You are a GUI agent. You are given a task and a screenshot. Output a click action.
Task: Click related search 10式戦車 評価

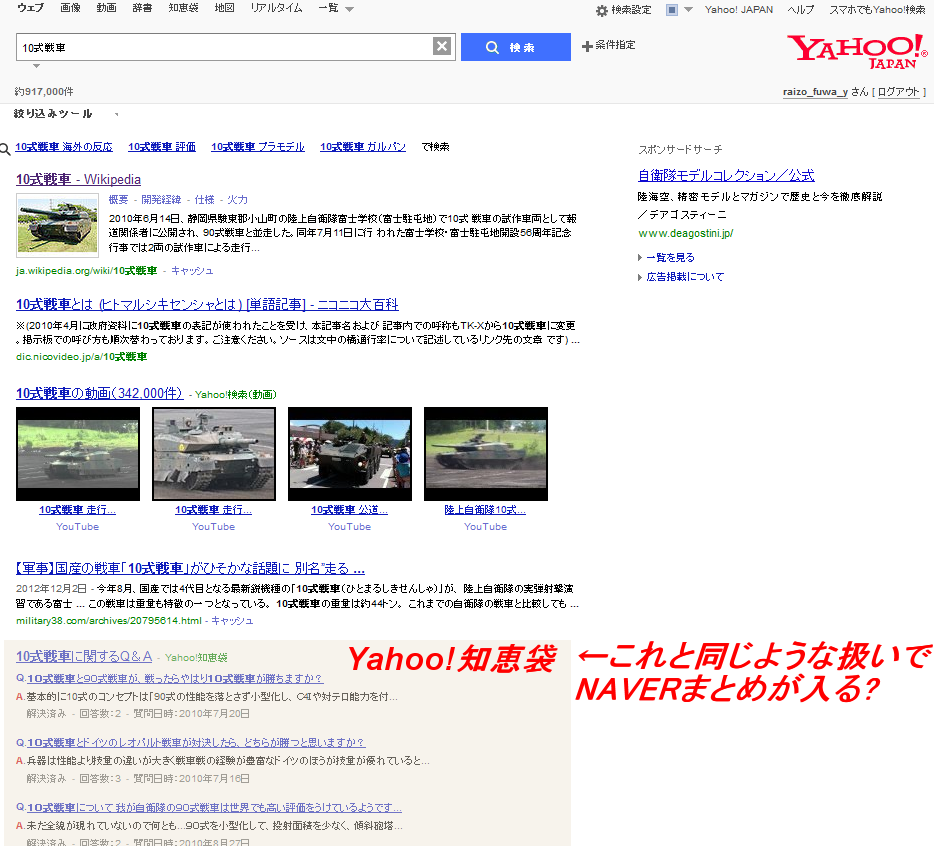(162, 147)
